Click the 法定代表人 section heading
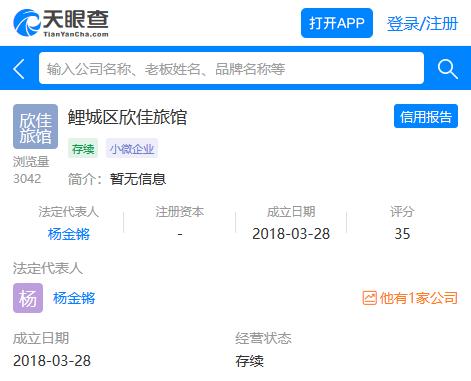The image size is (471, 381). click(48, 268)
